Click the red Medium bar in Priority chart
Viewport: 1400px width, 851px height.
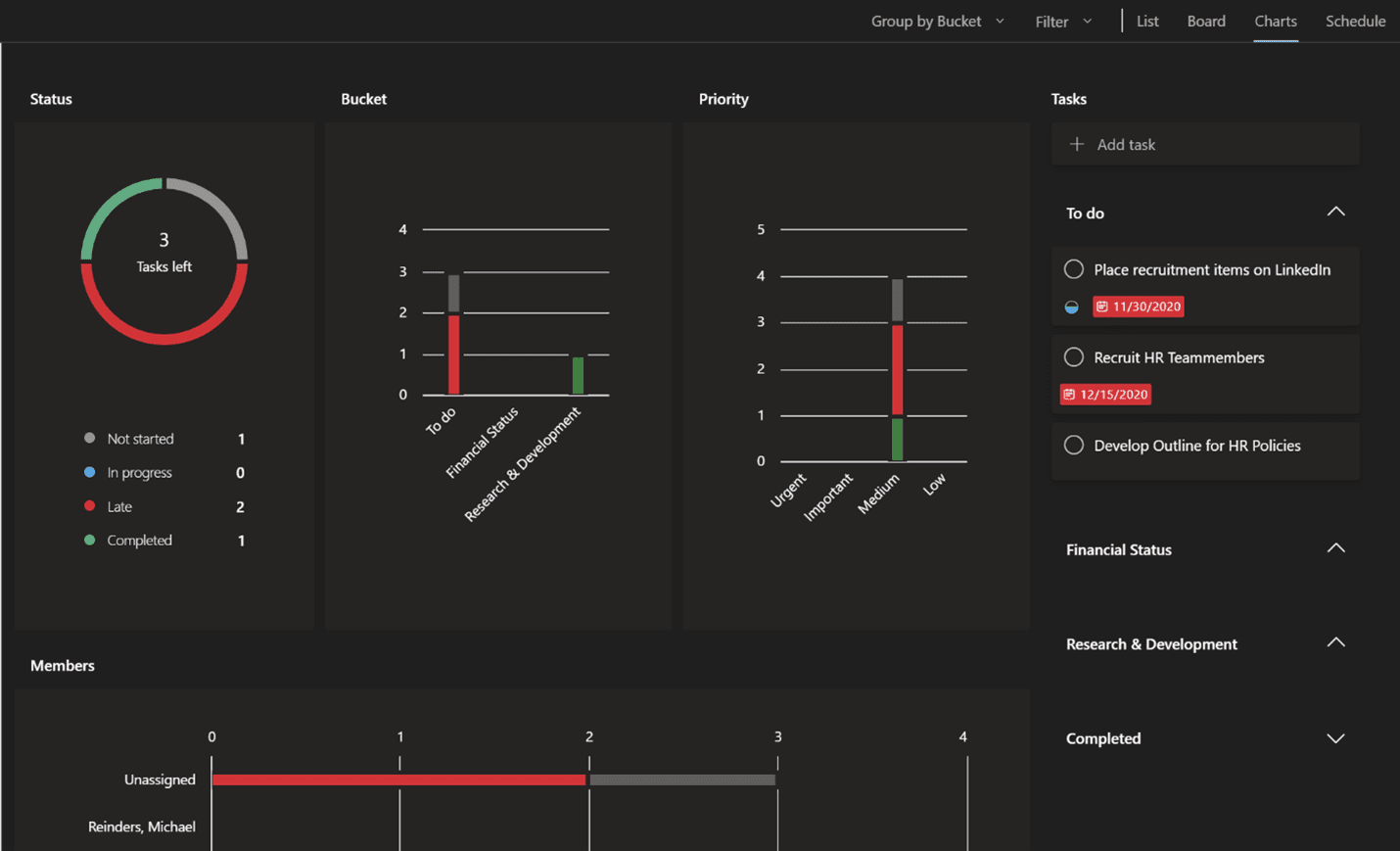pos(897,370)
